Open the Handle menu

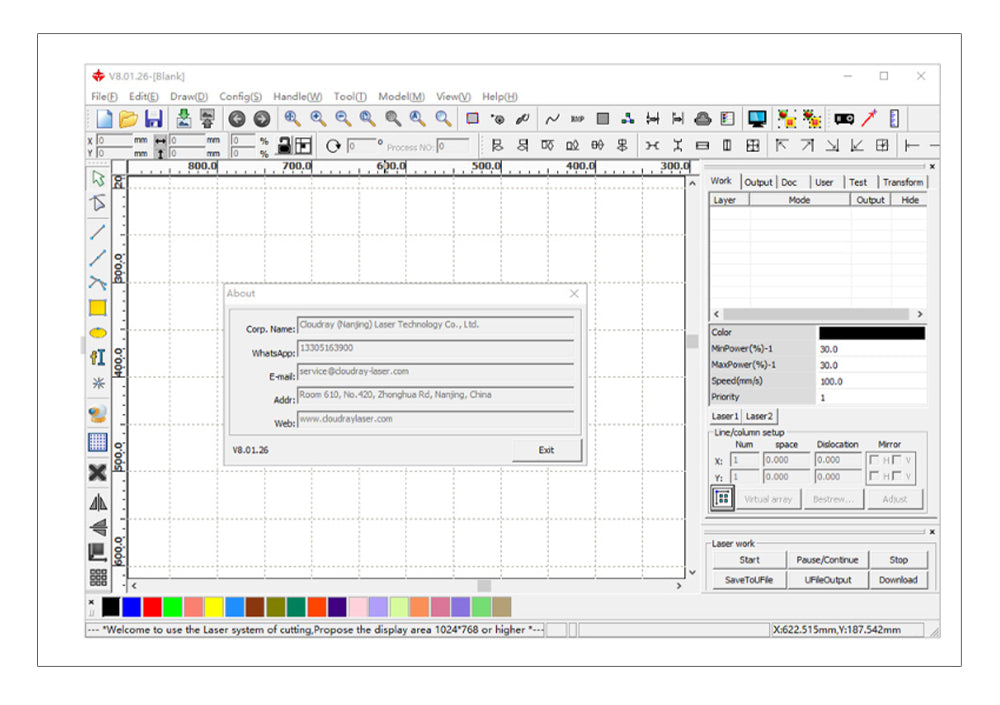pyautogui.click(x=297, y=97)
